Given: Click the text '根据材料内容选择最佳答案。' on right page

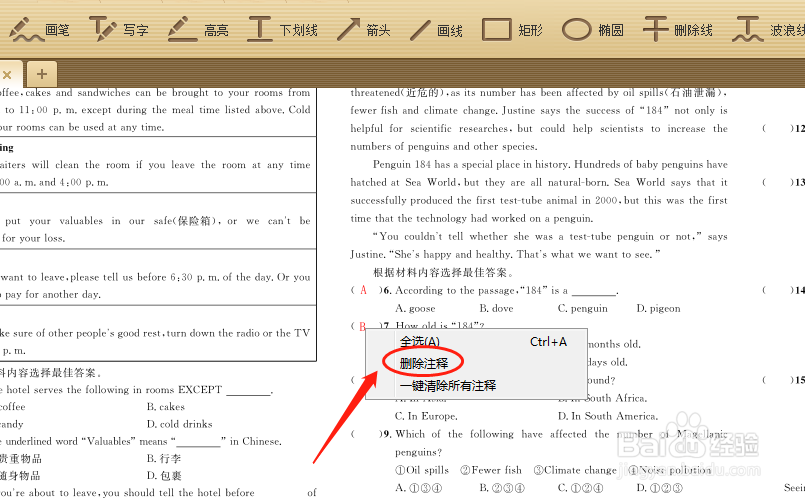Looking at the screenshot, I should coord(443,273).
